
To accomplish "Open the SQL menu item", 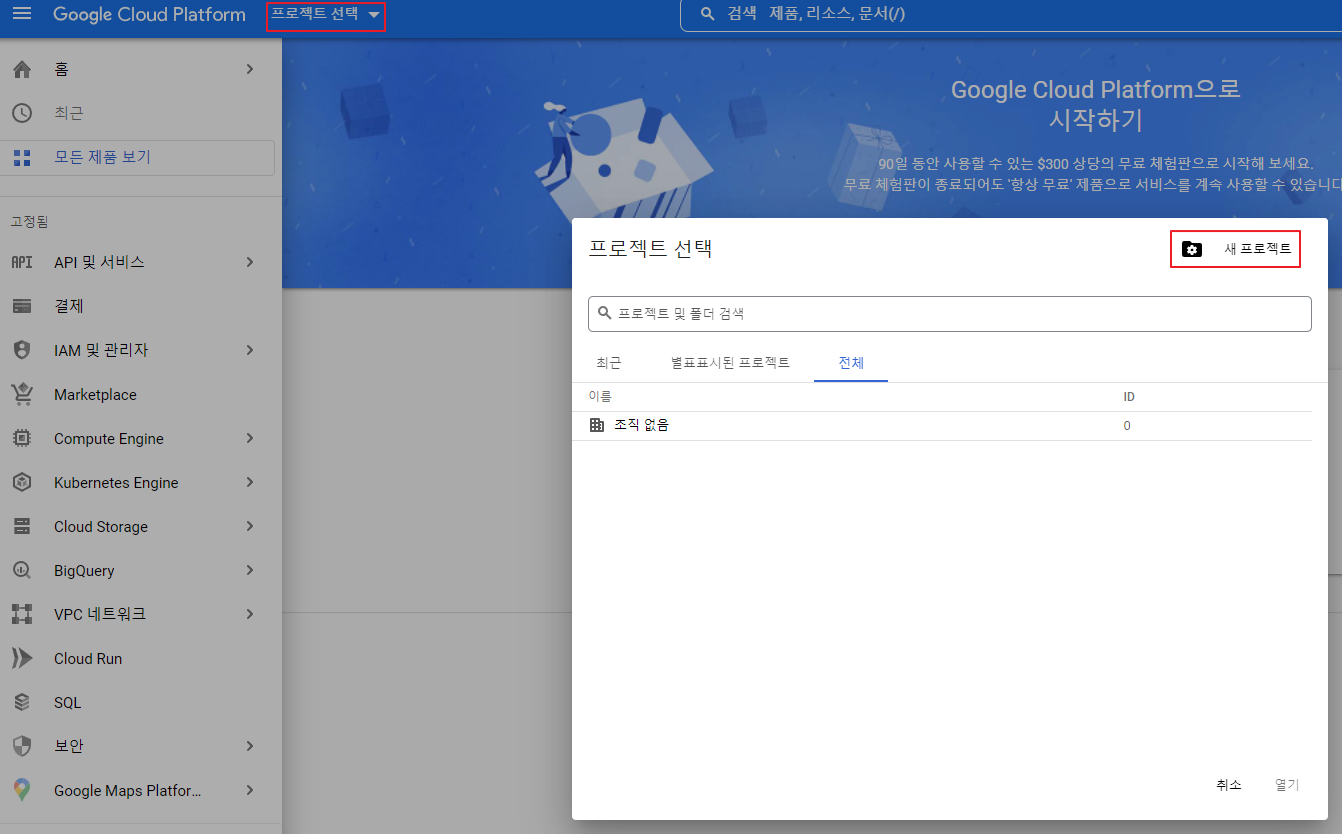I will pos(141,702).
